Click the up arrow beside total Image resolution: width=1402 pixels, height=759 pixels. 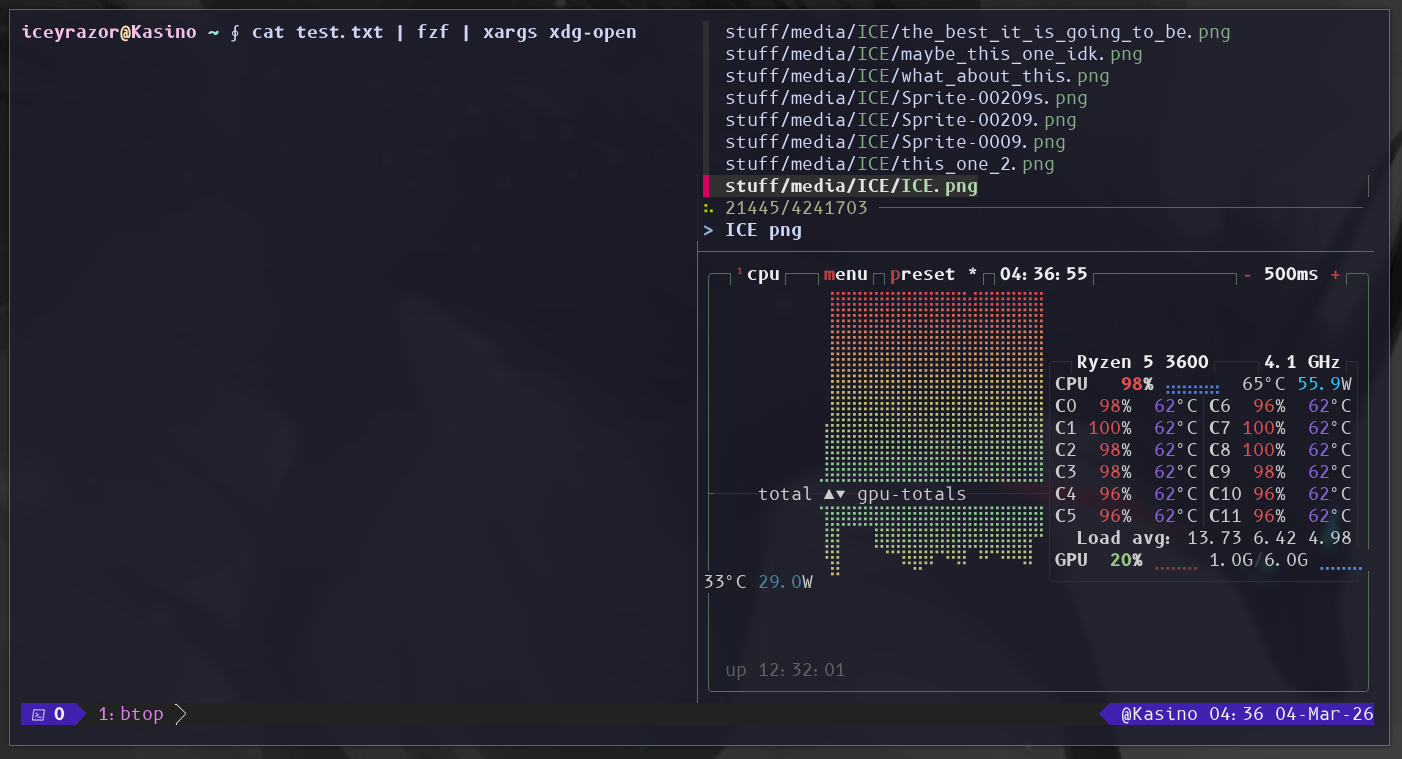829,494
